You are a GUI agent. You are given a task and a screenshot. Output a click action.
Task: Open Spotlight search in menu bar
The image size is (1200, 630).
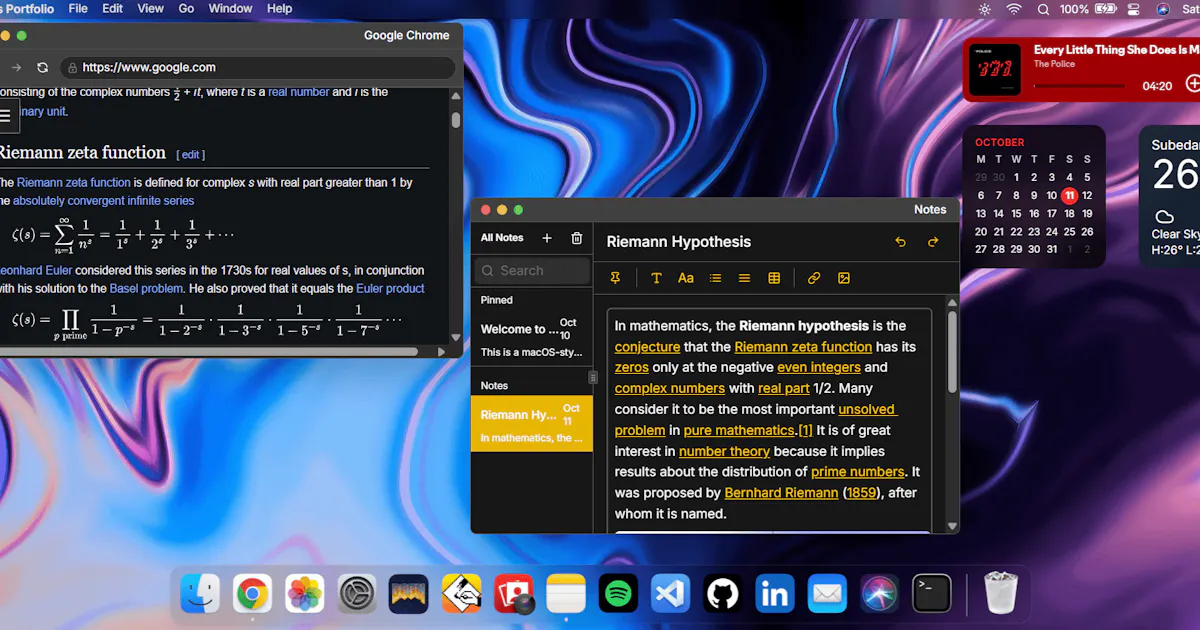tap(1043, 9)
